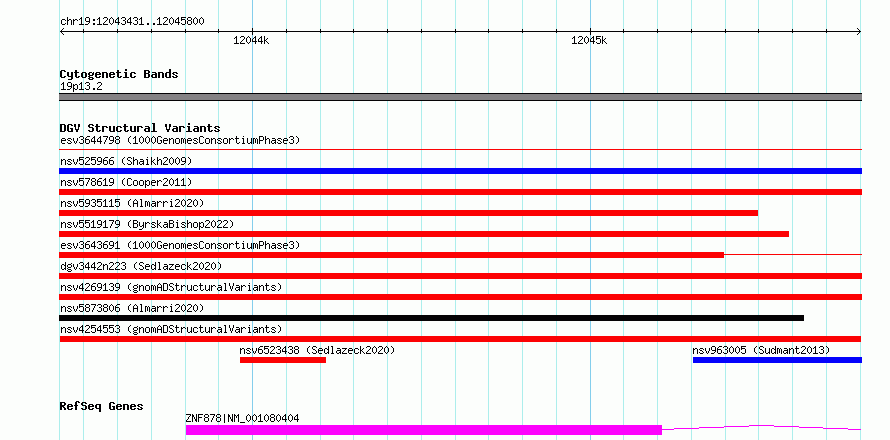Select the nsv5935115 (Almarri2020) label

point(132,203)
